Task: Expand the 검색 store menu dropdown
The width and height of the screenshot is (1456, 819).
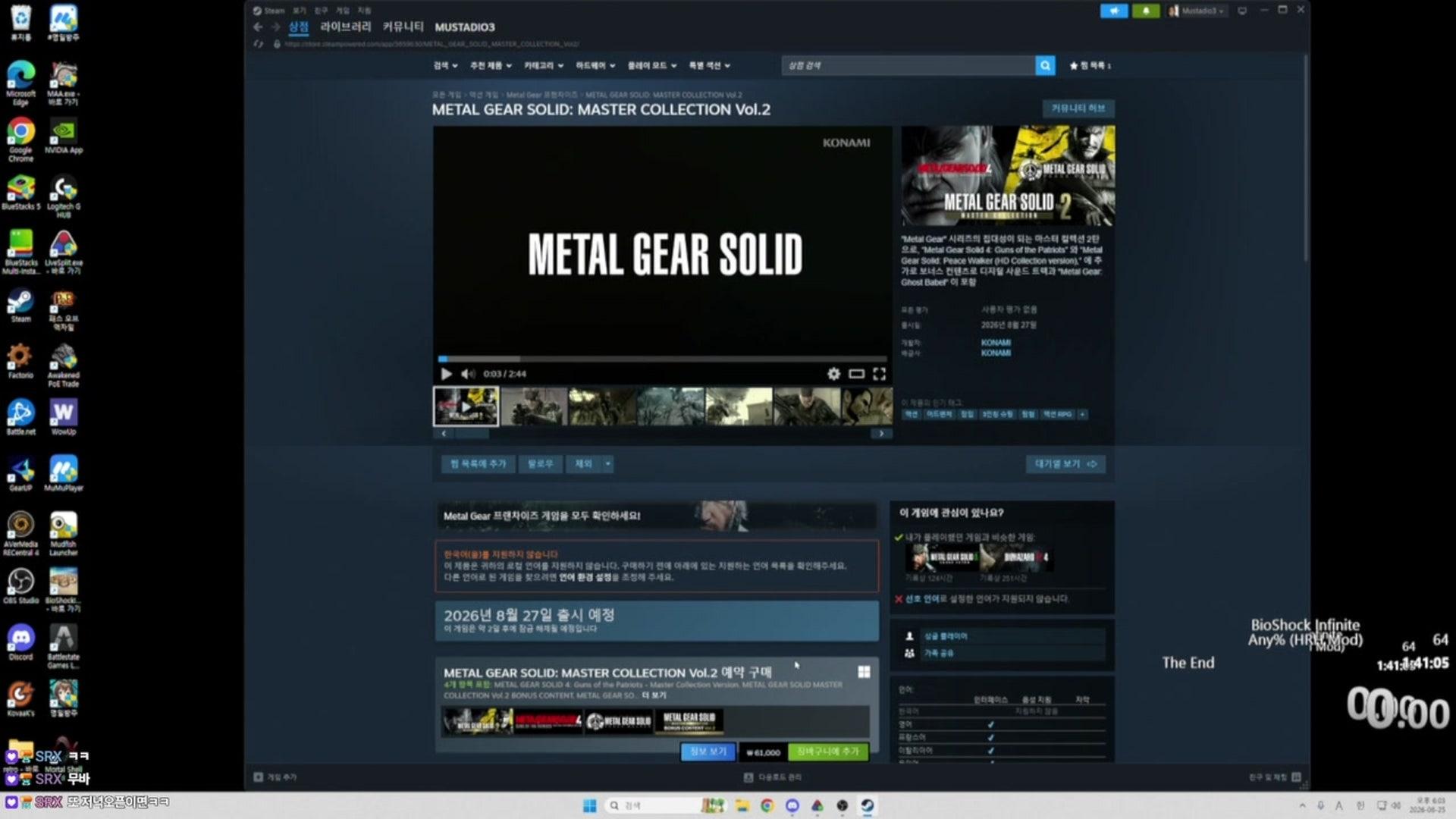Action: pos(445,66)
